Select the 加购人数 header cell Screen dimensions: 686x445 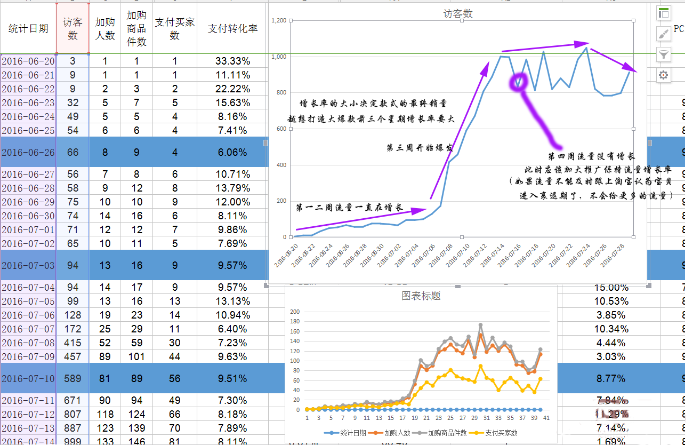pos(104,28)
